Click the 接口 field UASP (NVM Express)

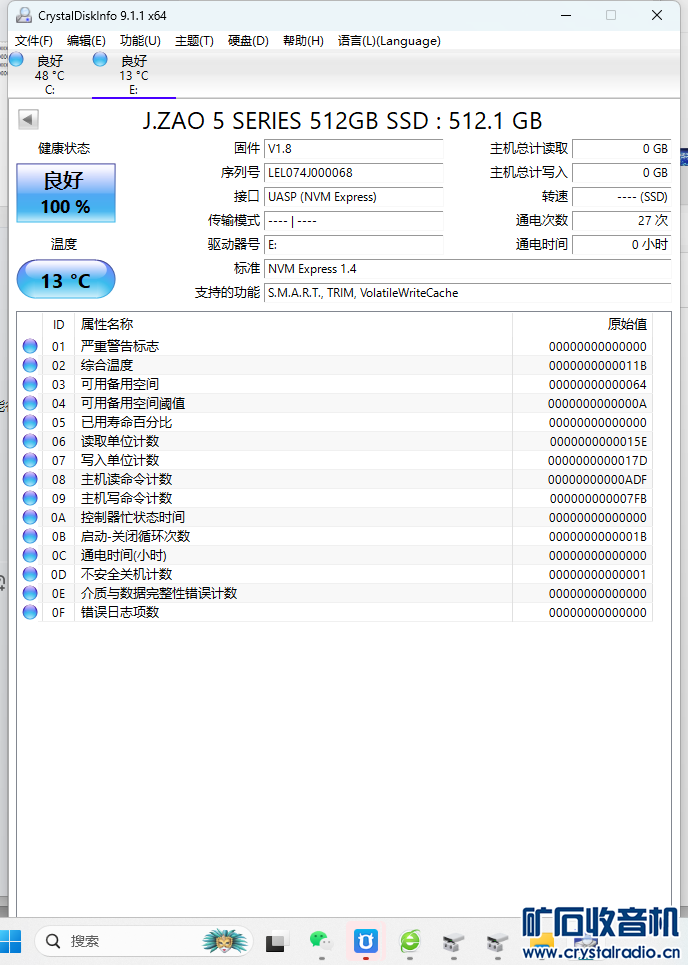(x=354, y=197)
